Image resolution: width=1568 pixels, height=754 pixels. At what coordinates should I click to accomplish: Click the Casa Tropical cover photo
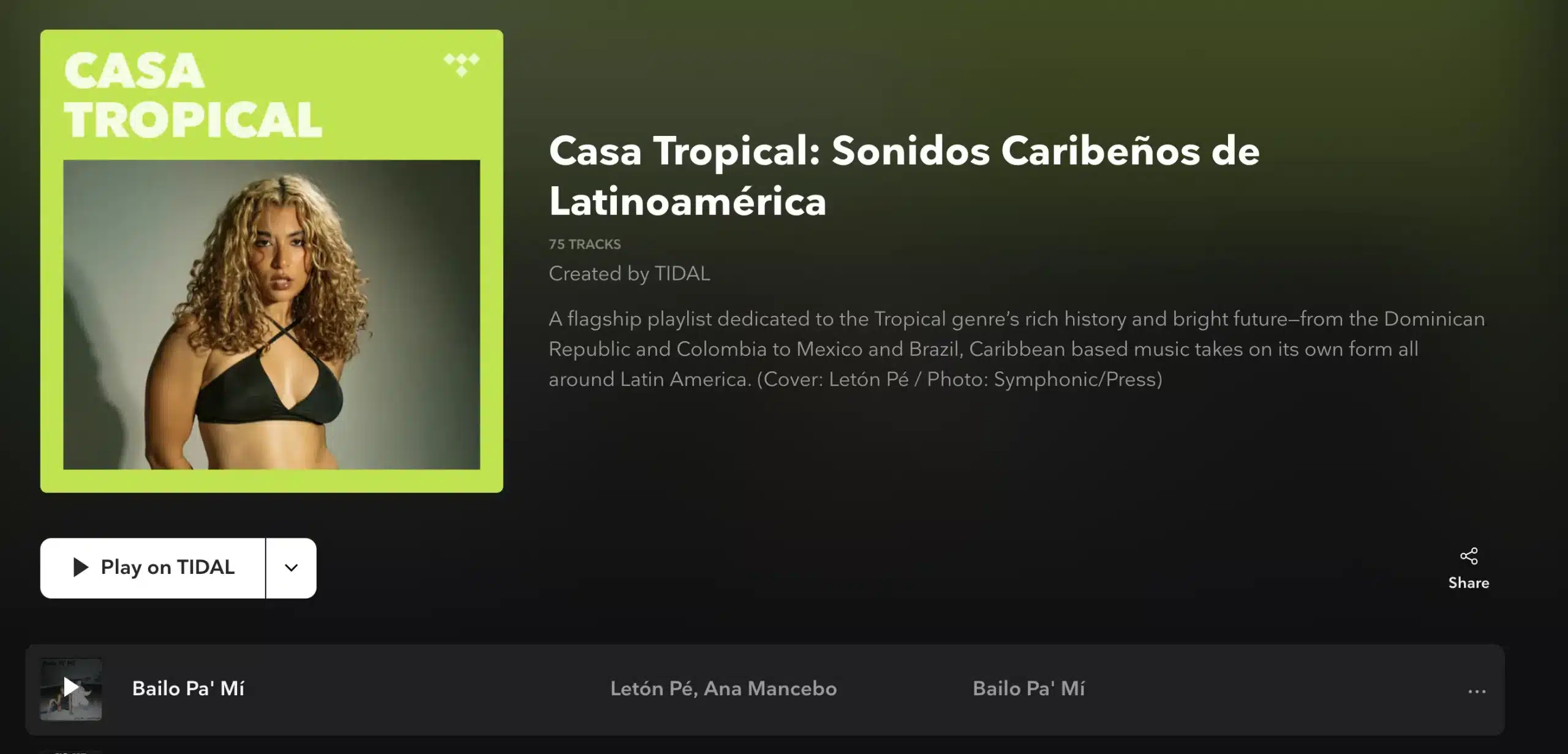coord(271,314)
